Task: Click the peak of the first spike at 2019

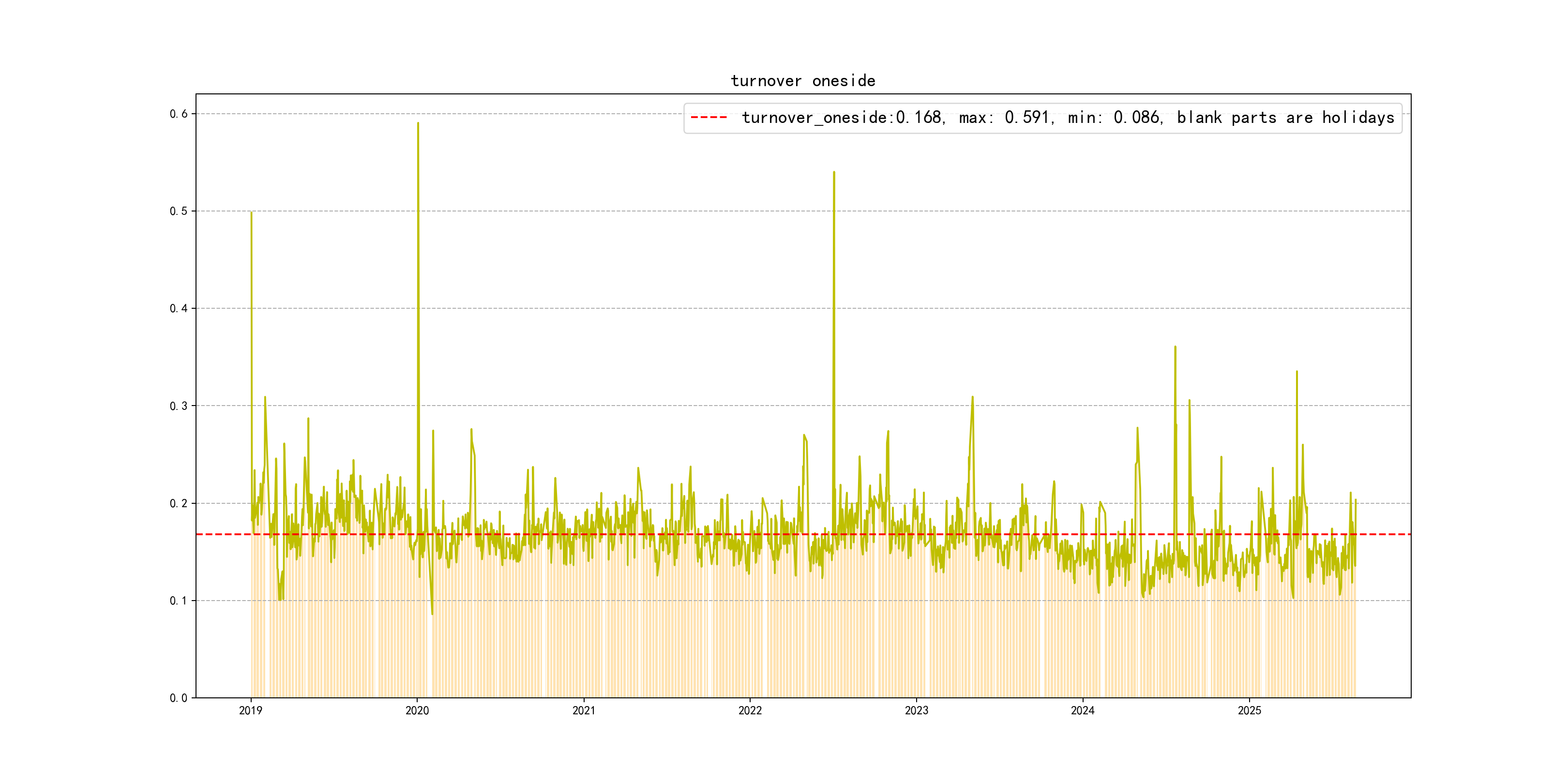Action: point(251,213)
